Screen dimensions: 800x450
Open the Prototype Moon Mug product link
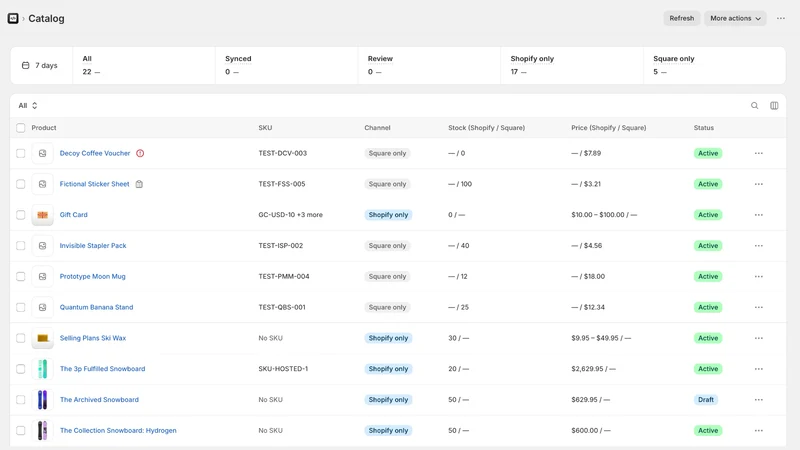coord(92,277)
